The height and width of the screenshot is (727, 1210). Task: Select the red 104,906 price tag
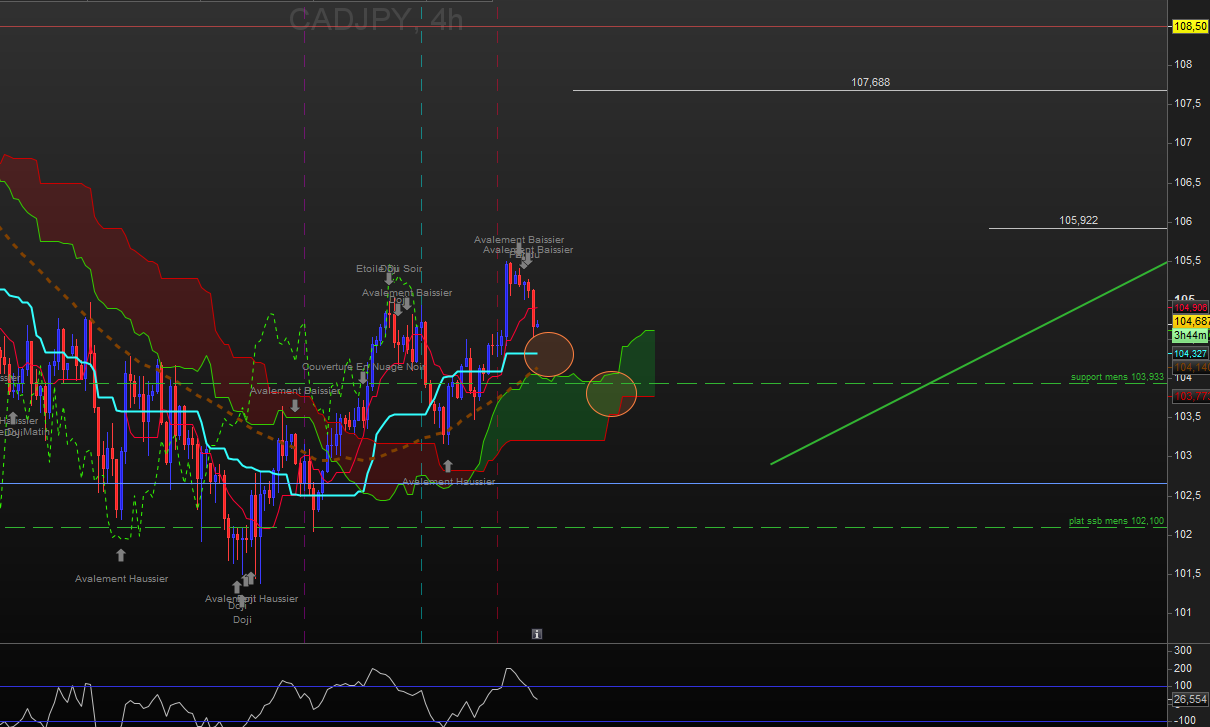click(1190, 308)
